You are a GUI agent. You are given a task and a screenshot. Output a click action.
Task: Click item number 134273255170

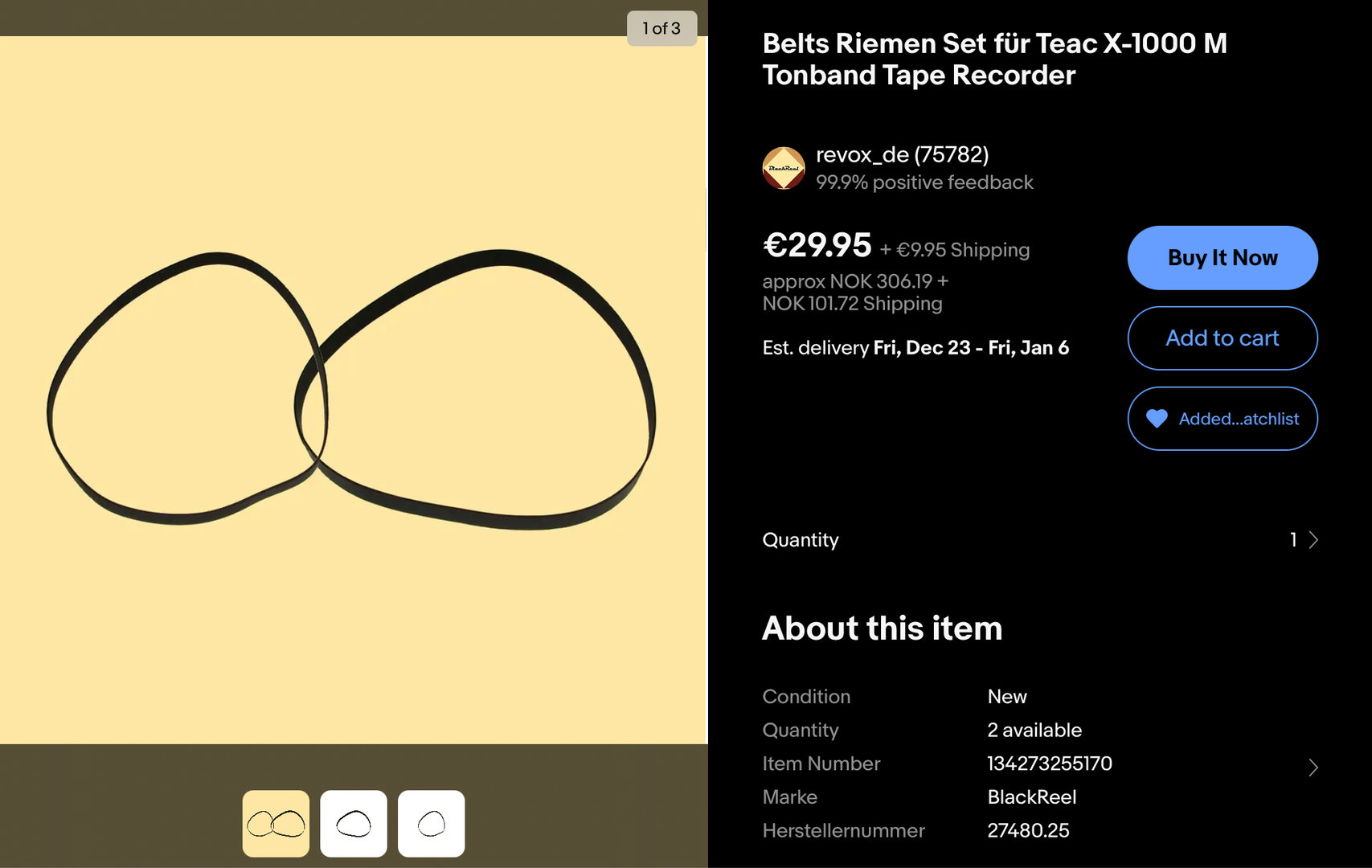(x=1050, y=764)
